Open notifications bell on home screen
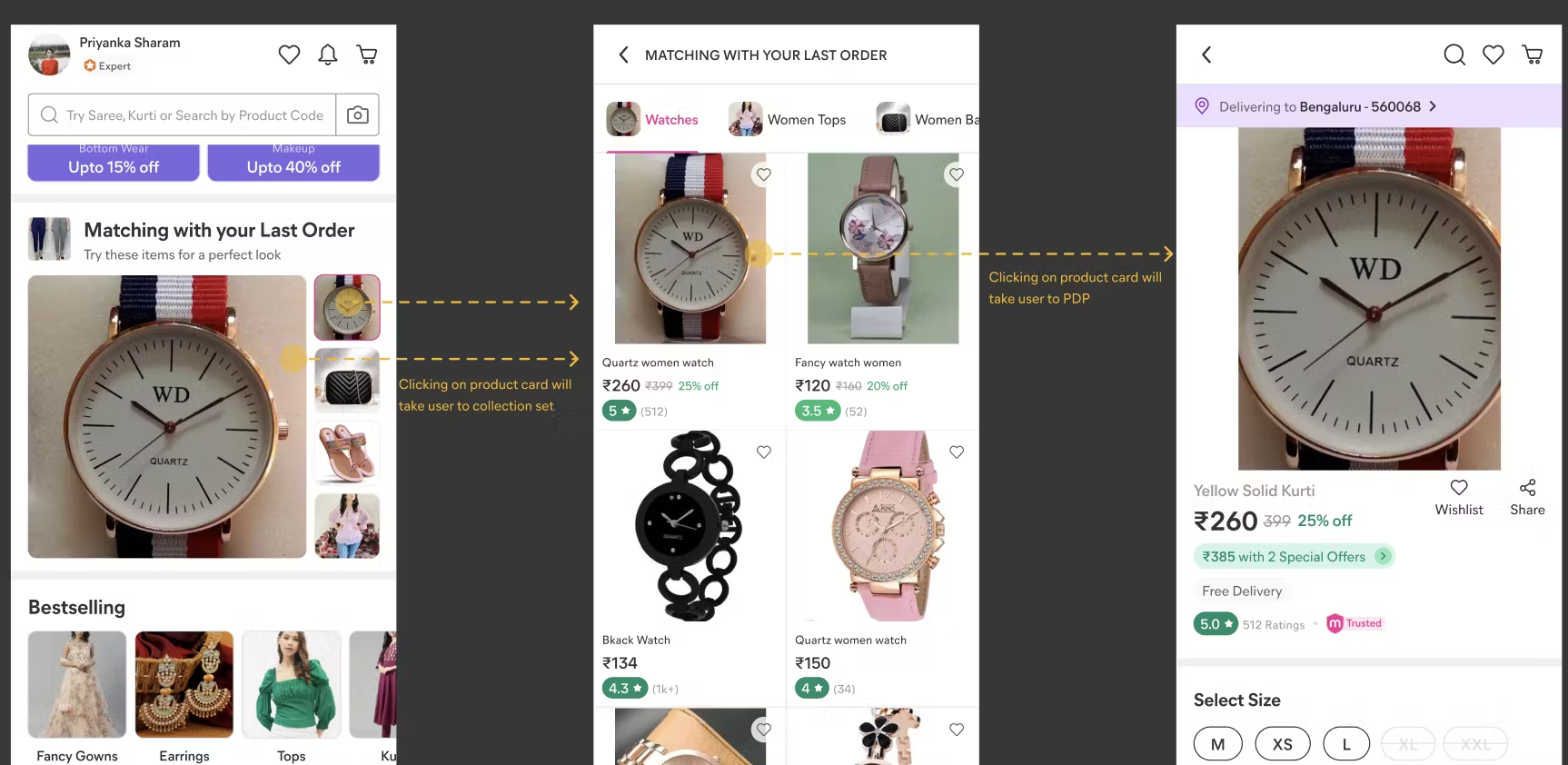1568x765 pixels. (328, 55)
